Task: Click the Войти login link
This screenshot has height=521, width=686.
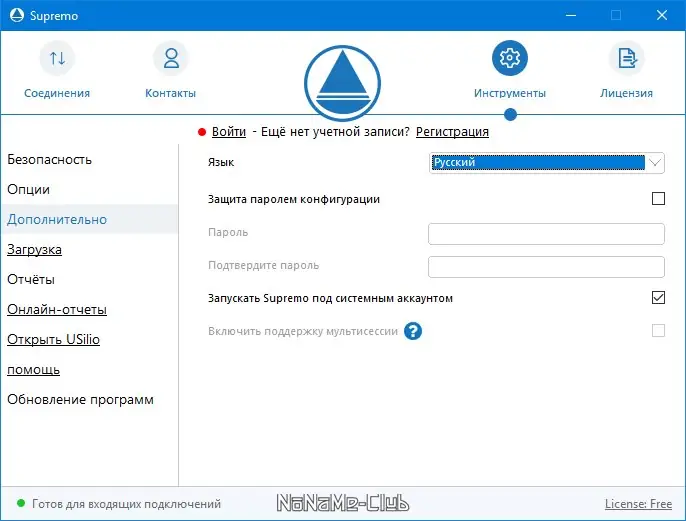Action: (x=229, y=132)
